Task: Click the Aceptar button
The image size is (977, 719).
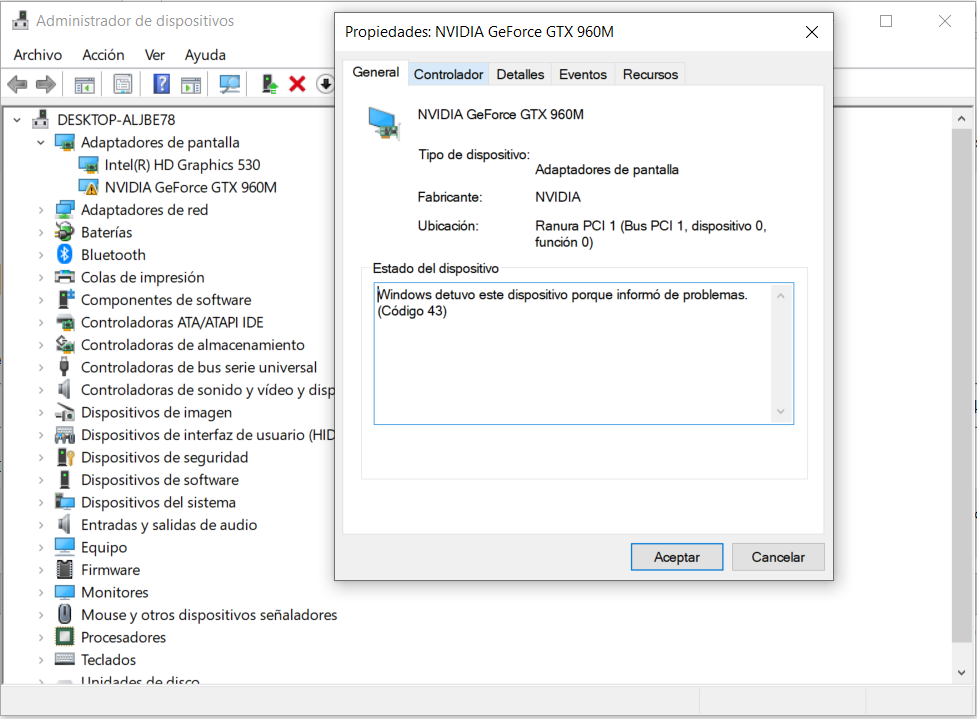Action: (x=677, y=556)
